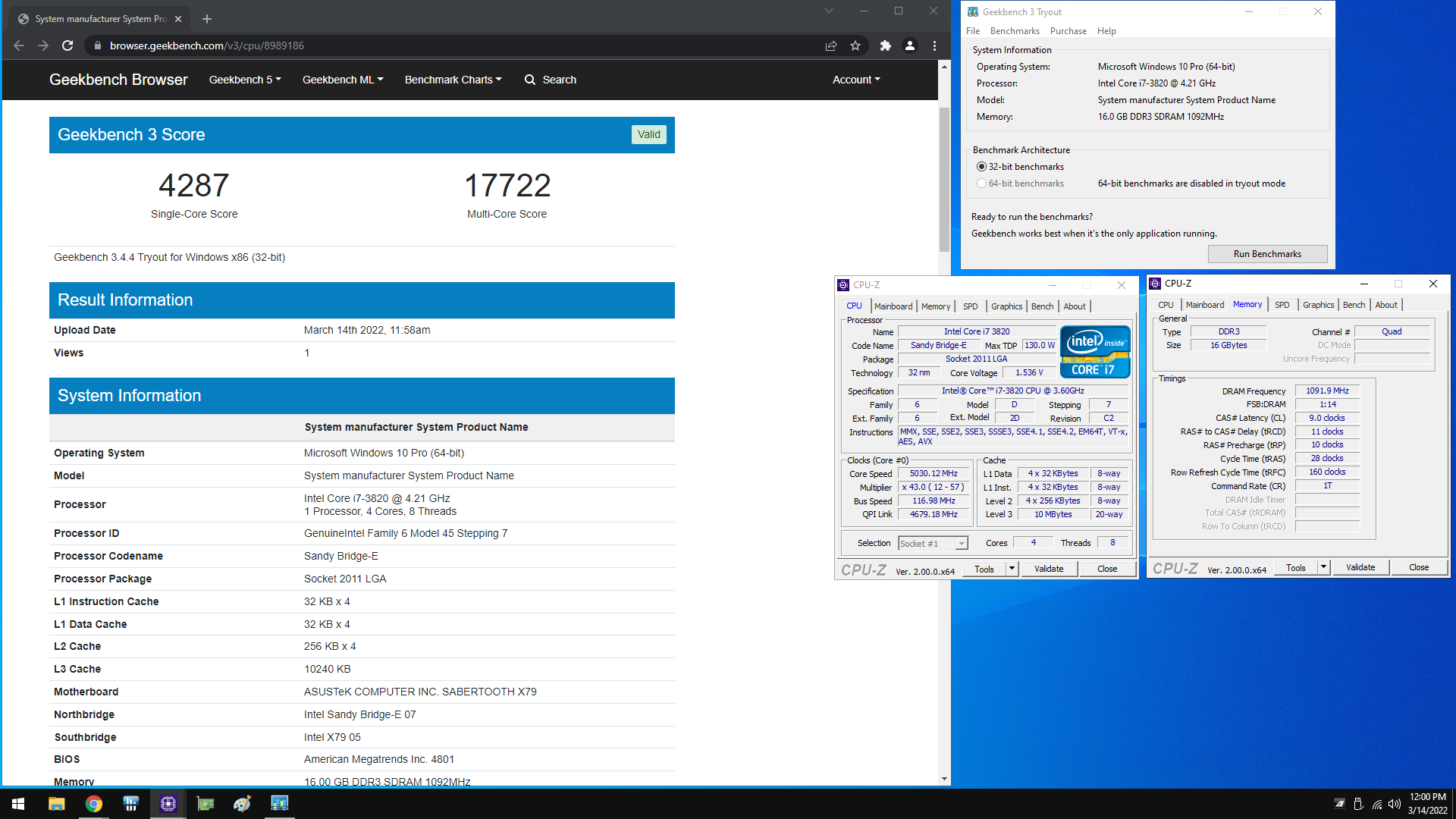Click Validate in the Memory CPU-Z window
1456x819 pixels.
coord(1360,567)
